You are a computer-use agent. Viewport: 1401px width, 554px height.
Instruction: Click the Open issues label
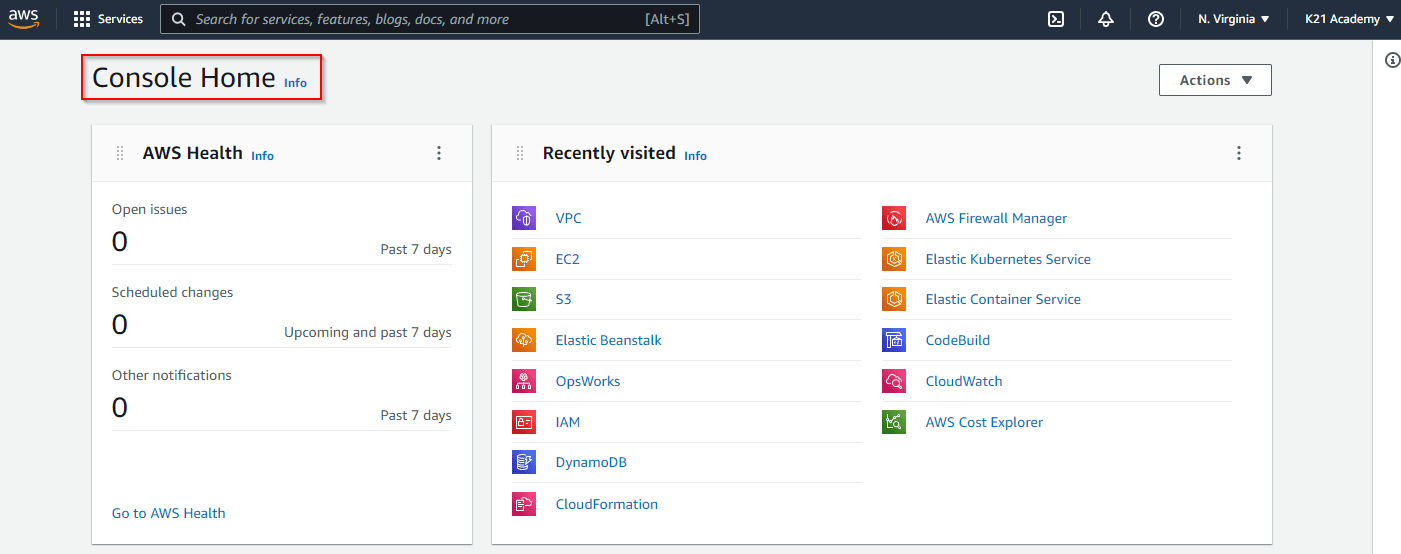pos(149,209)
